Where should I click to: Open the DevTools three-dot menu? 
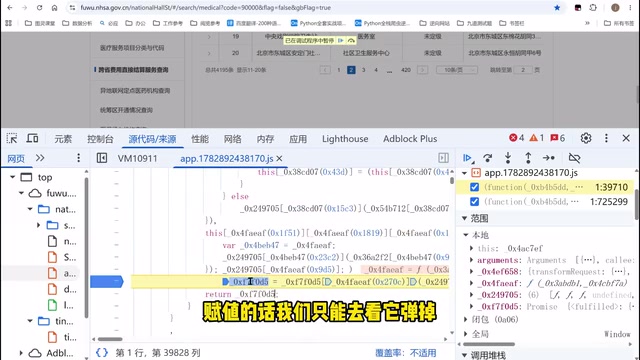point(606,138)
